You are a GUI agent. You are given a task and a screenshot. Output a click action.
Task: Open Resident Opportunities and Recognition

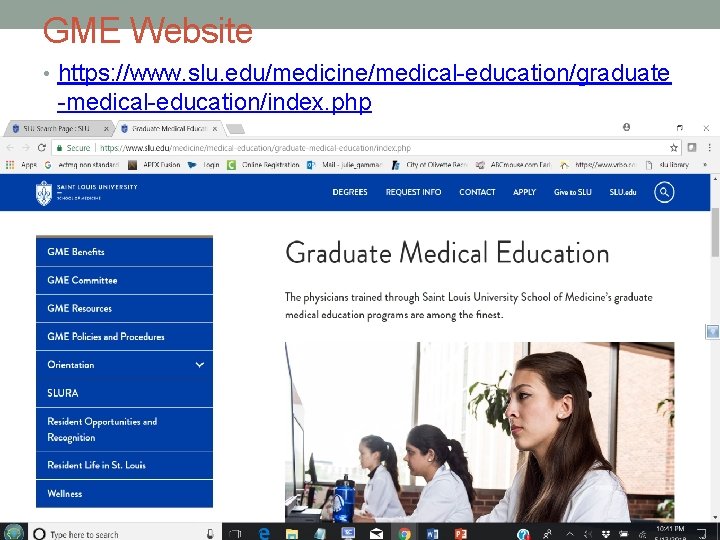pyautogui.click(x=124, y=429)
